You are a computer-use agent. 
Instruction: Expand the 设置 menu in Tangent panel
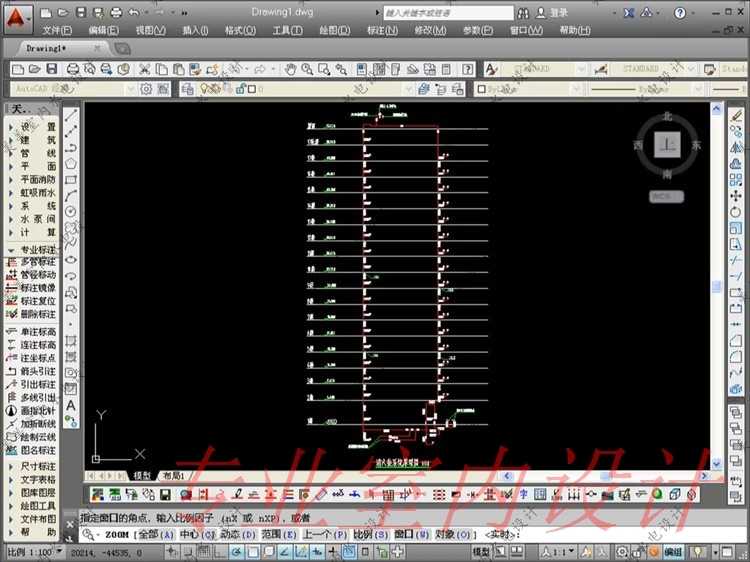(32, 127)
